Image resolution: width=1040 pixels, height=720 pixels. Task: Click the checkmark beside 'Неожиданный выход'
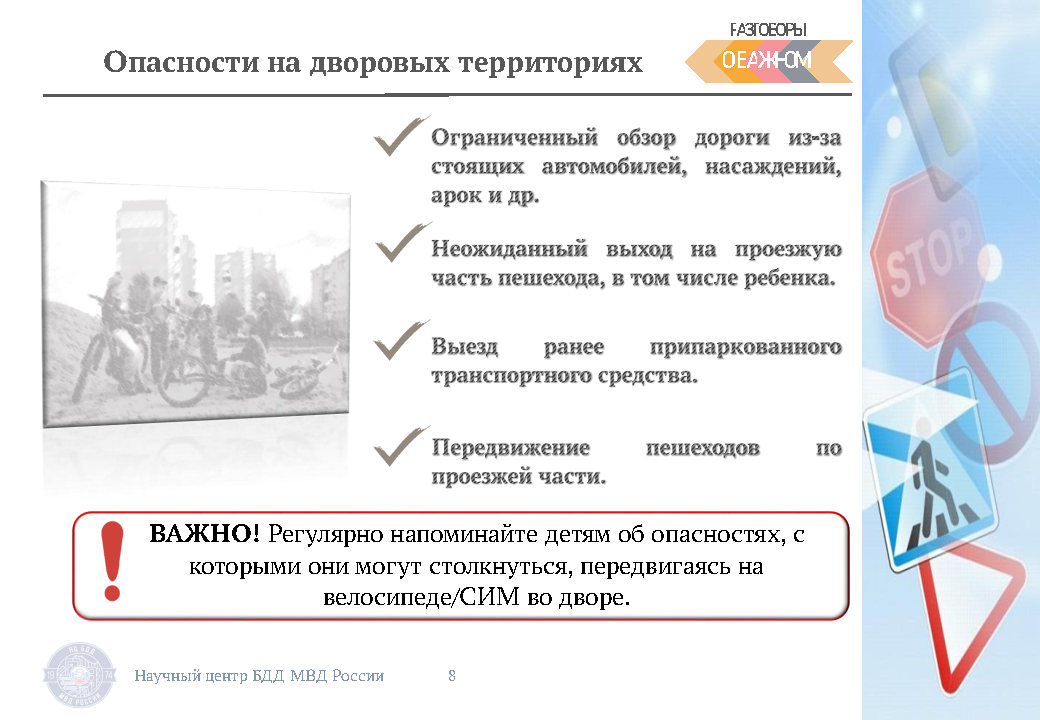tap(400, 244)
